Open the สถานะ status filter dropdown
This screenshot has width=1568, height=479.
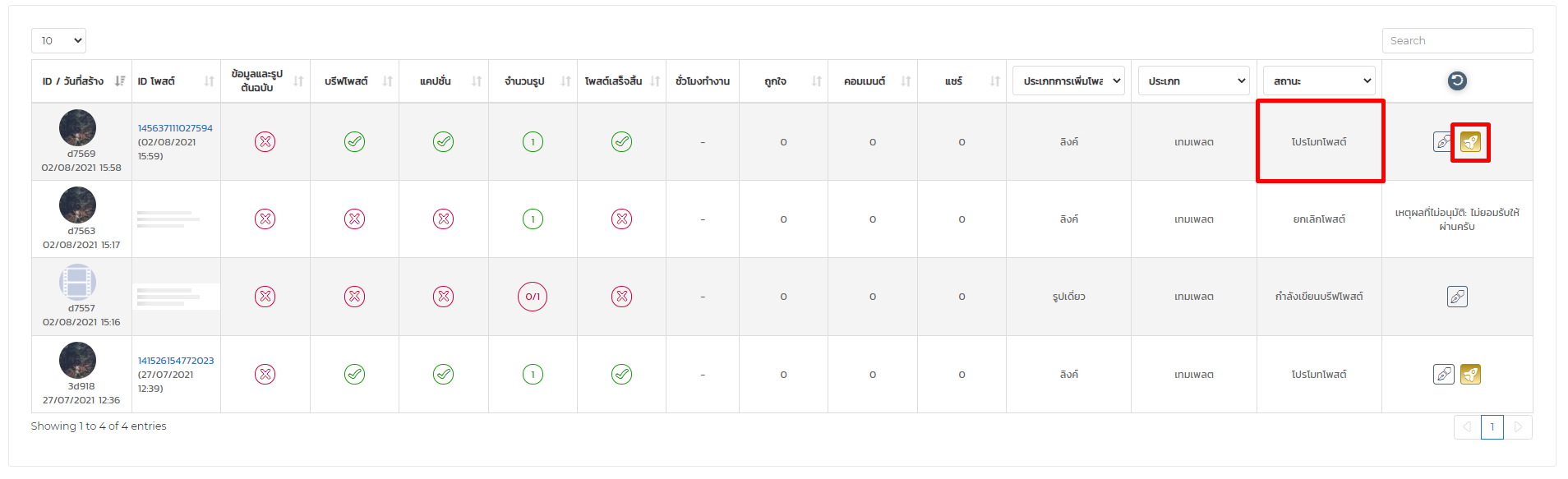coord(1318,81)
